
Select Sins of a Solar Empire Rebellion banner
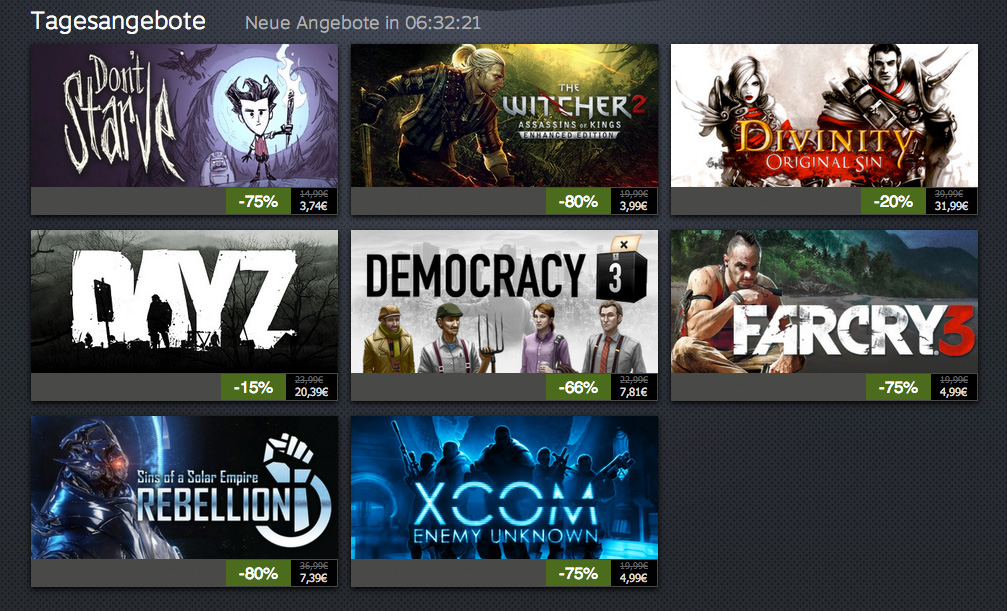tap(184, 488)
